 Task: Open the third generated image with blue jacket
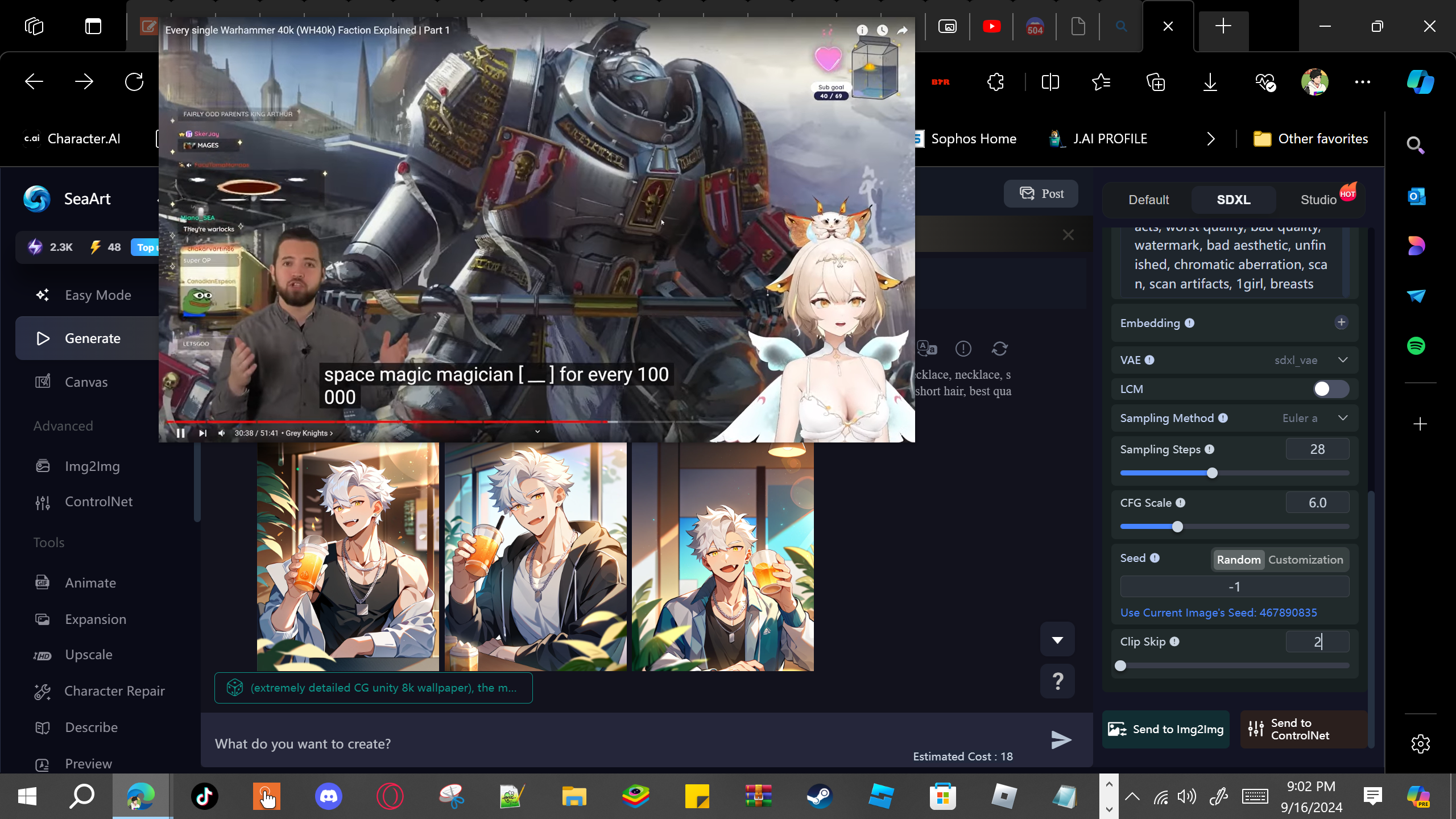tap(723, 557)
